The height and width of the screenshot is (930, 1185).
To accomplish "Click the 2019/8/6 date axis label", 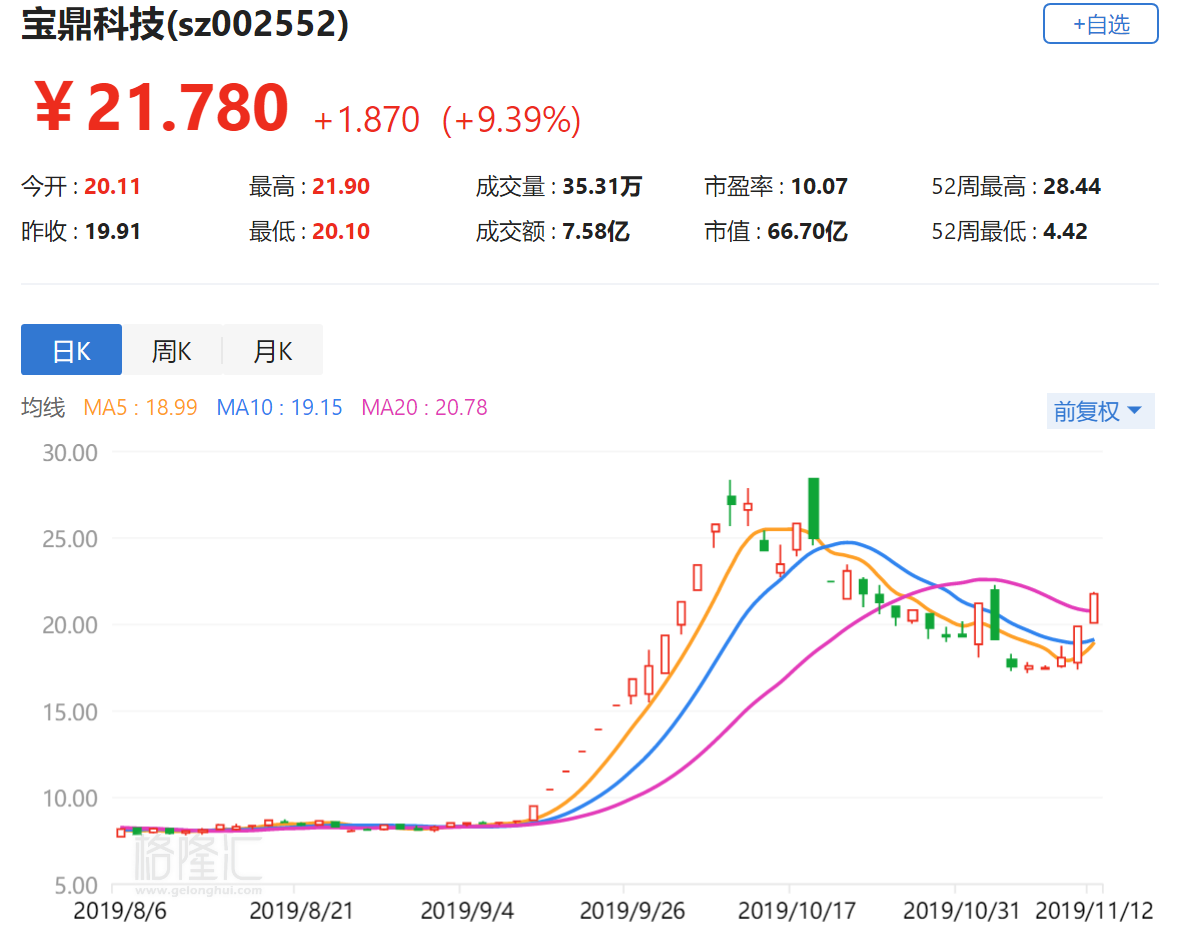I will pos(119,911).
